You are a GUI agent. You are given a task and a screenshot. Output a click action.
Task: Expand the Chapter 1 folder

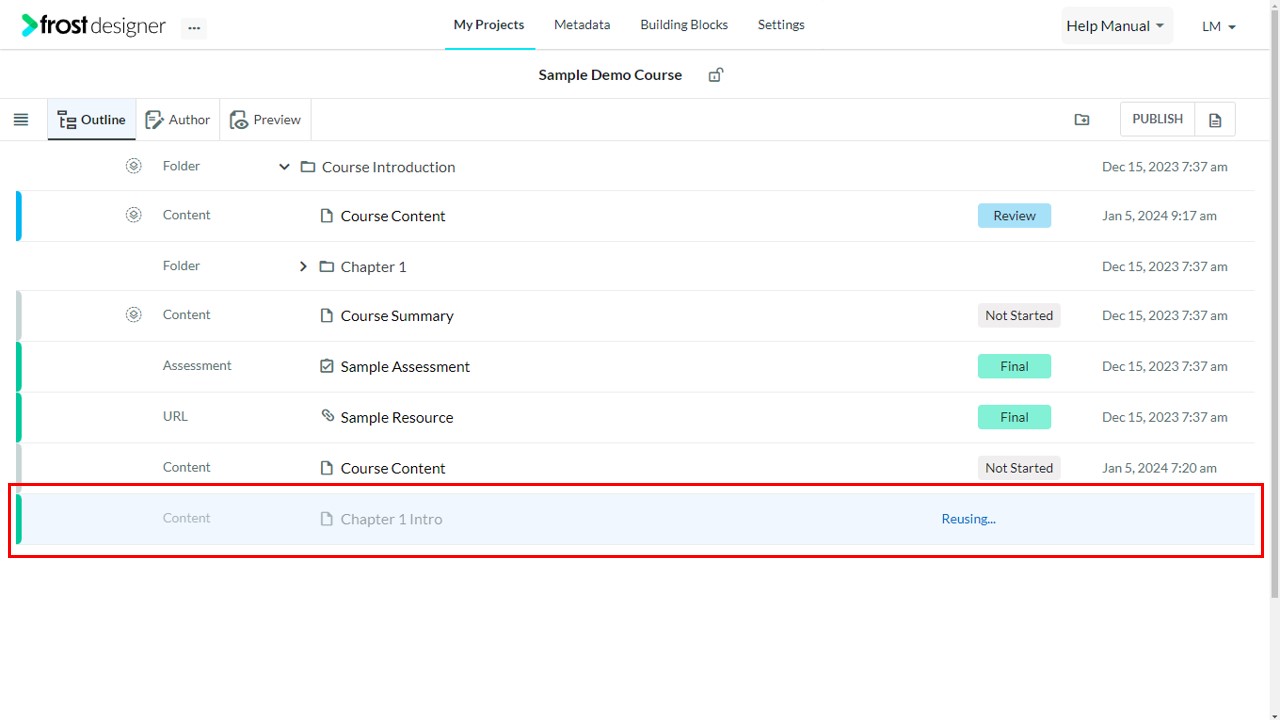pyautogui.click(x=303, y=267)
